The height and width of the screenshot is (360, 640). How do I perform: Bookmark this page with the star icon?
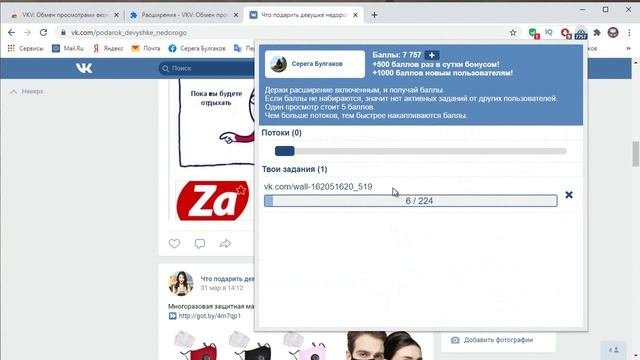tap(513, 33)
